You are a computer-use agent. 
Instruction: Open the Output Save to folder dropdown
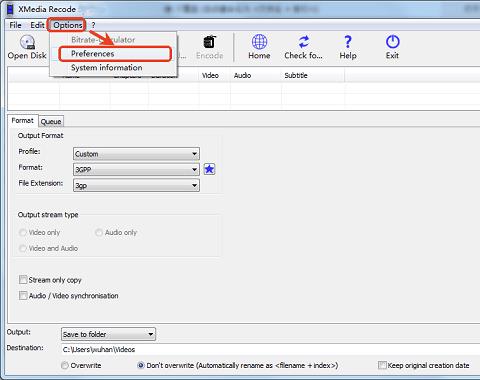coord(108,334)
